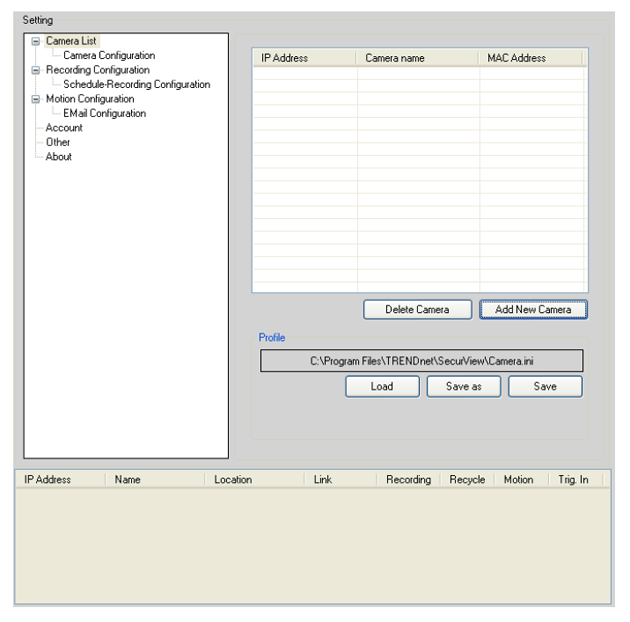Select Motion Configuration in the tree
This screenshot has height=622, width=630.
(x=89, y=100)
